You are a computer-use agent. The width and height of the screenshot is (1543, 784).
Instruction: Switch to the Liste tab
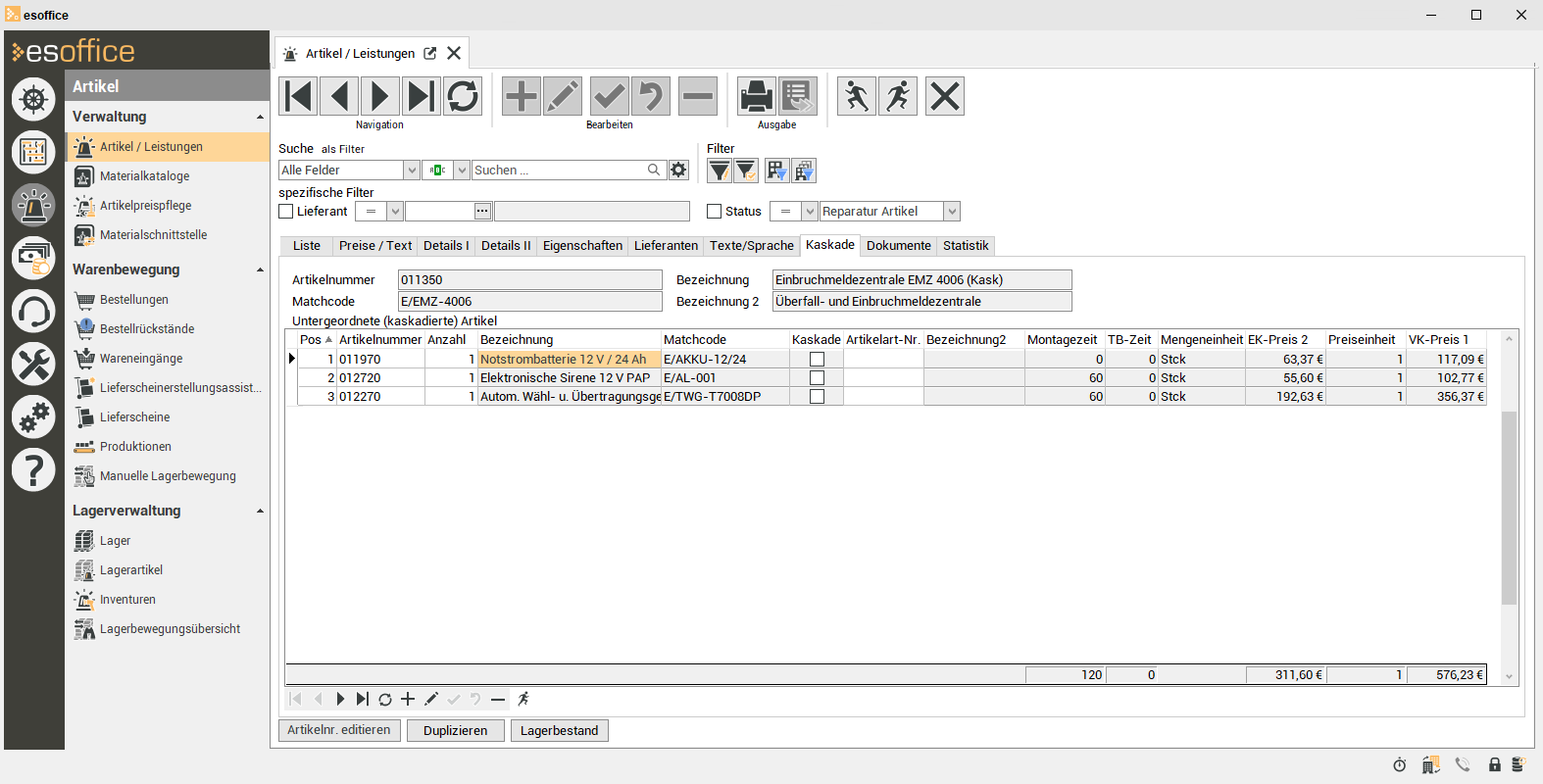point(306,246)
